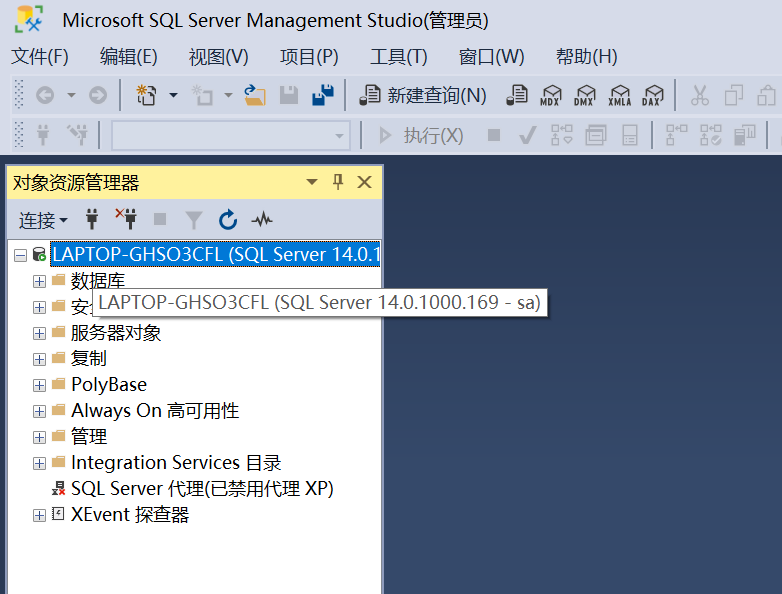Open the 工具(T) menu

coord(398,56)
